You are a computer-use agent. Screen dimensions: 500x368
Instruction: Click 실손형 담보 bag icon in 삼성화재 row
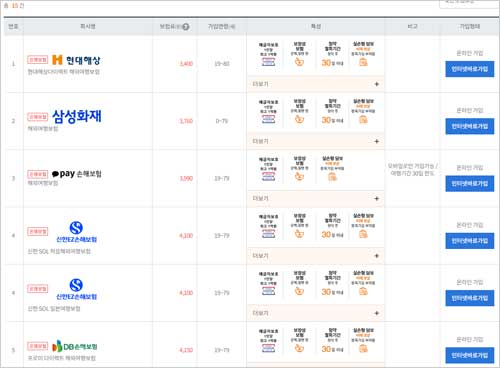(x=363, y=119)
